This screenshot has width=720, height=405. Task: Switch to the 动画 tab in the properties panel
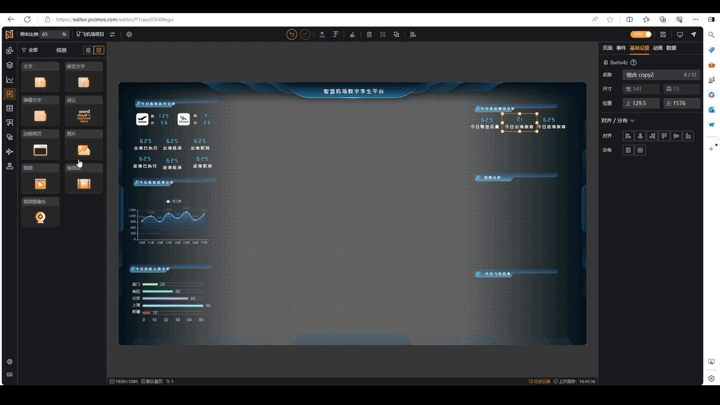tap(658, 48)
